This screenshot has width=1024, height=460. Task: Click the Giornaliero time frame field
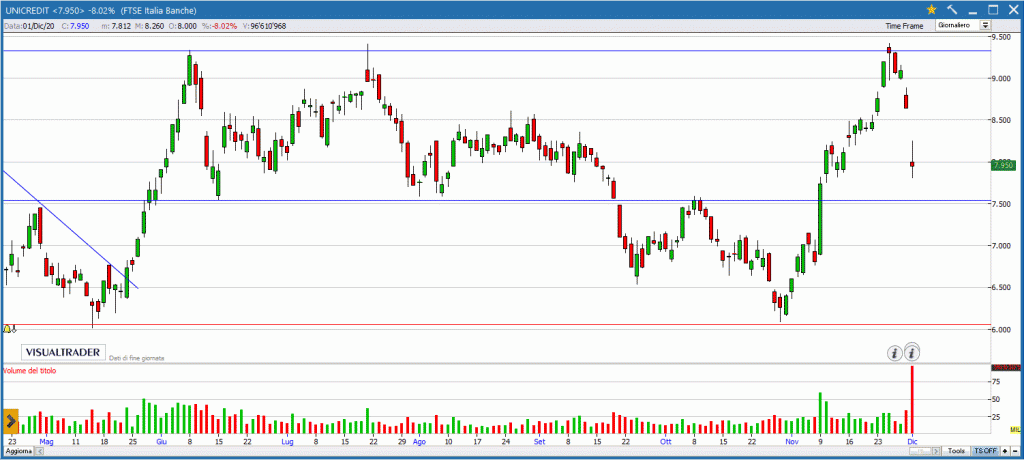tap(959, 25)
